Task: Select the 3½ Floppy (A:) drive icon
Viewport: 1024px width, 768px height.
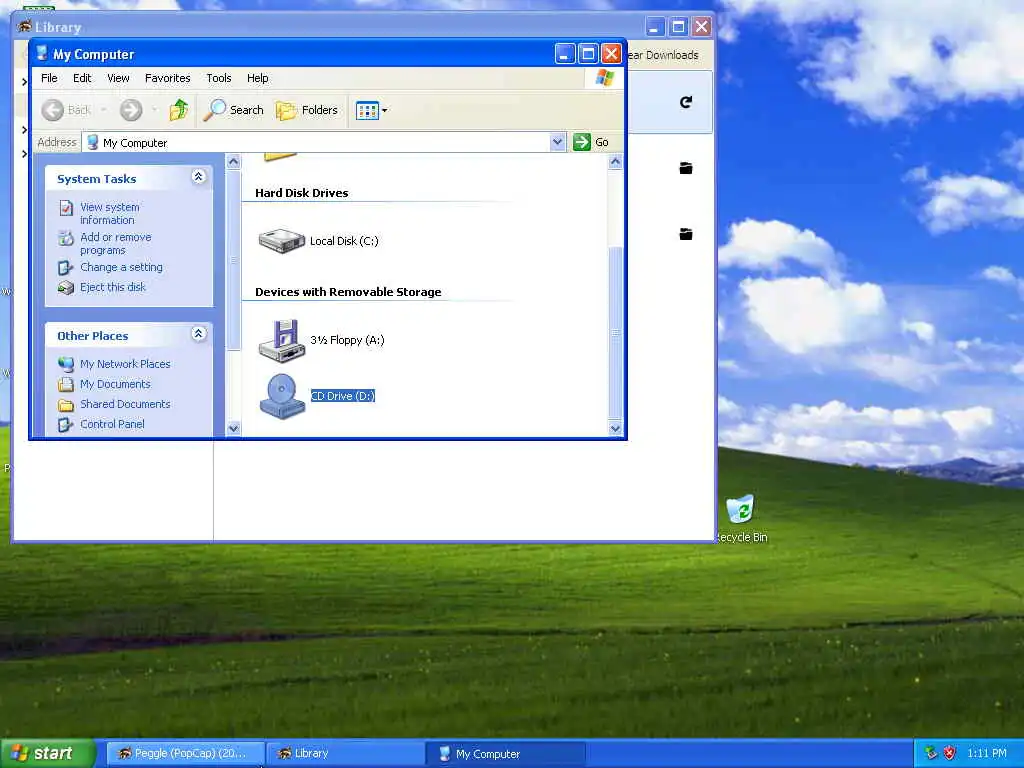Action: click(x=281, y=341)
